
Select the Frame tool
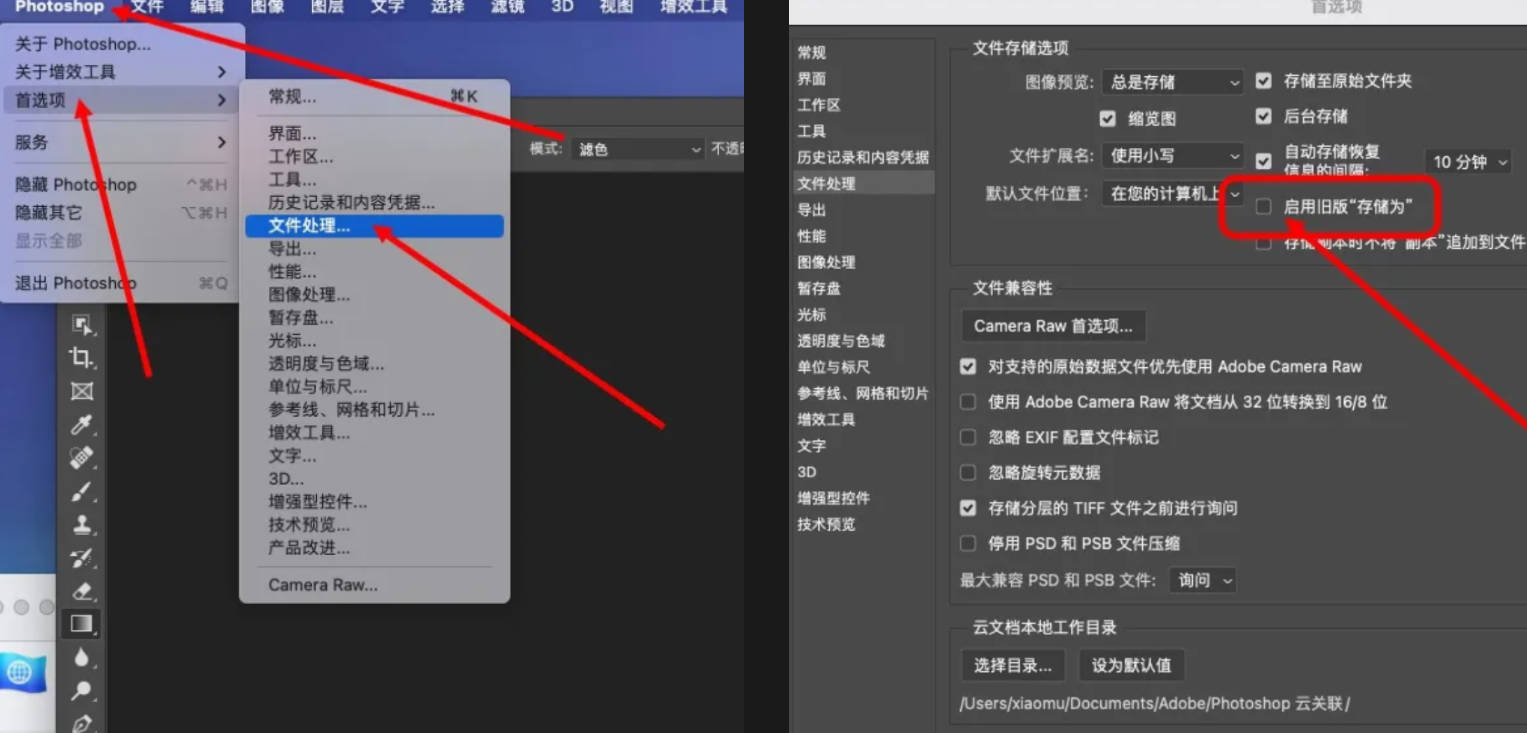[82, 391]
